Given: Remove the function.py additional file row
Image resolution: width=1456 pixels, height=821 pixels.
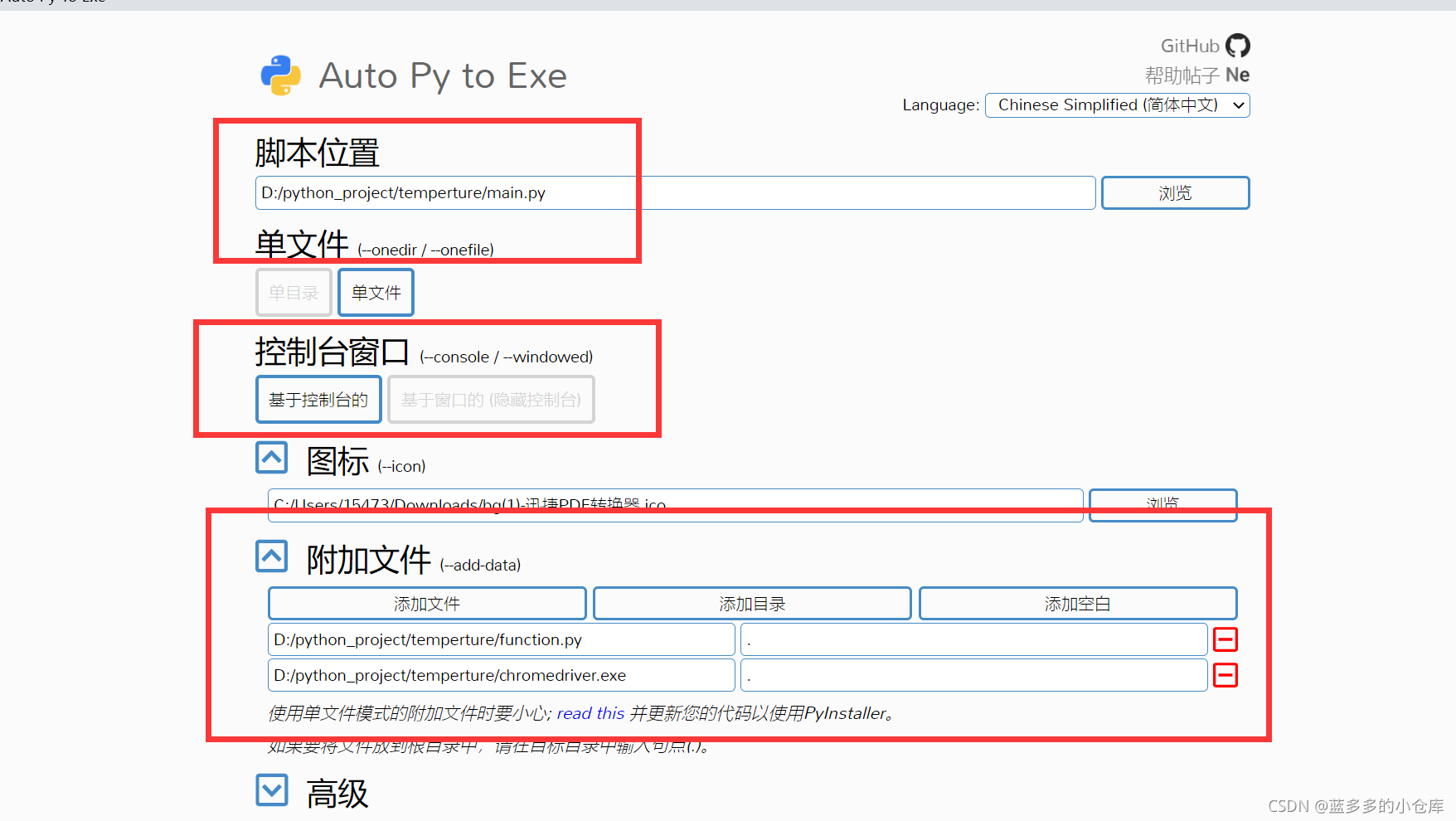Looking at the screenshot, I should pyautogui.click(x=1225, y=639).
